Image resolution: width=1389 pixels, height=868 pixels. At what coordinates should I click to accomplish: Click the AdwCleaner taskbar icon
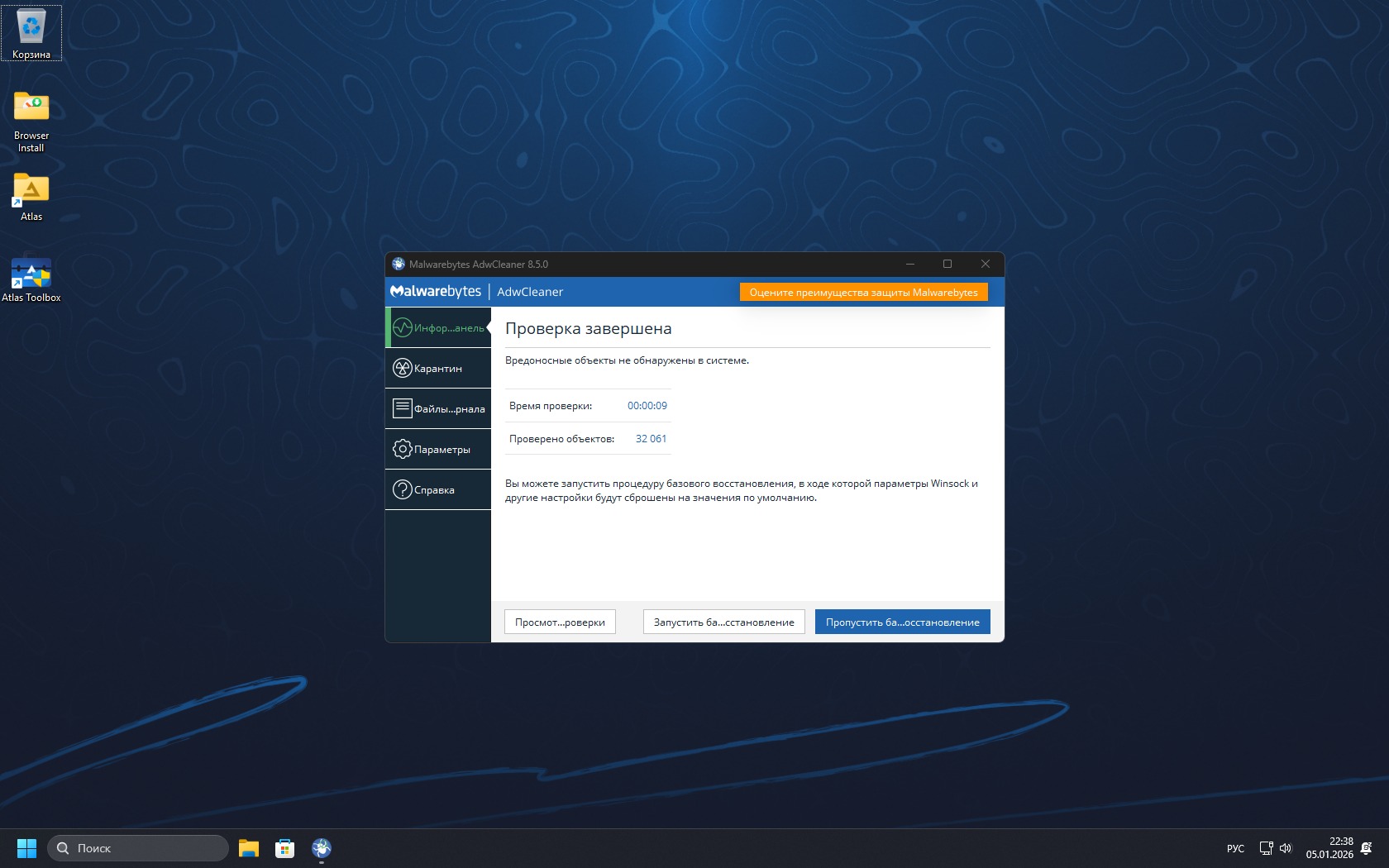pyautogui.click(x=322, y=848)
